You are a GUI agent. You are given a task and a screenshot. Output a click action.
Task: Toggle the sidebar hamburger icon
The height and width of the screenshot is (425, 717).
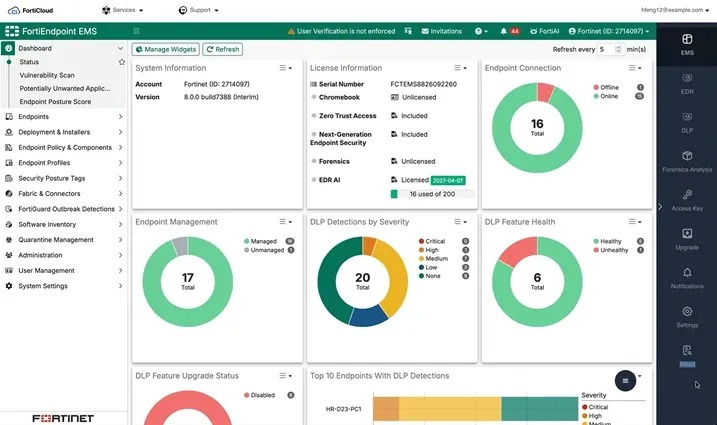coord(136,31)
